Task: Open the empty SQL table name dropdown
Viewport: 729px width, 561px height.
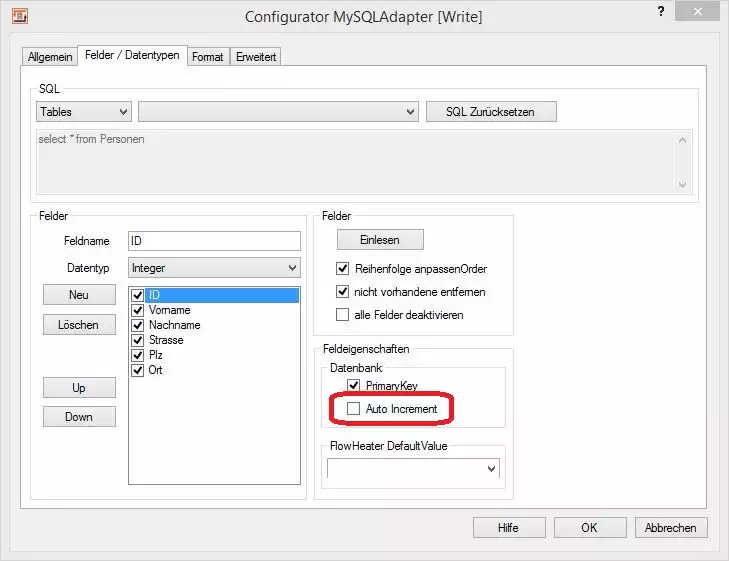Action: point(278,112)
